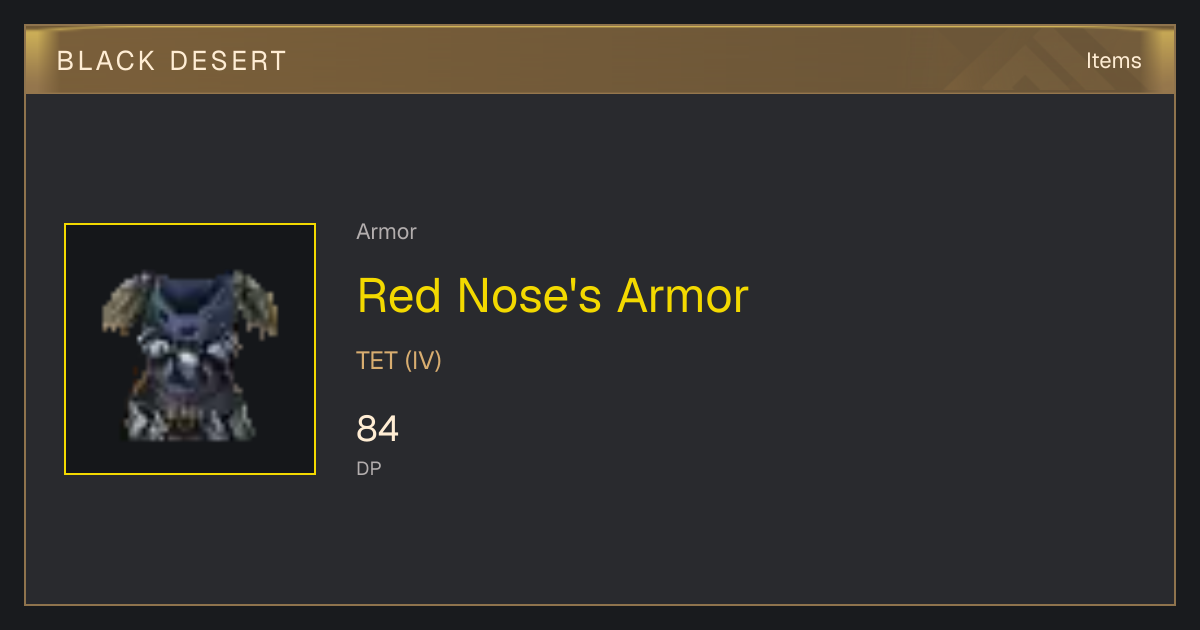
Task: Click the spiked waist of armor icon
Action: click(189, 420)
